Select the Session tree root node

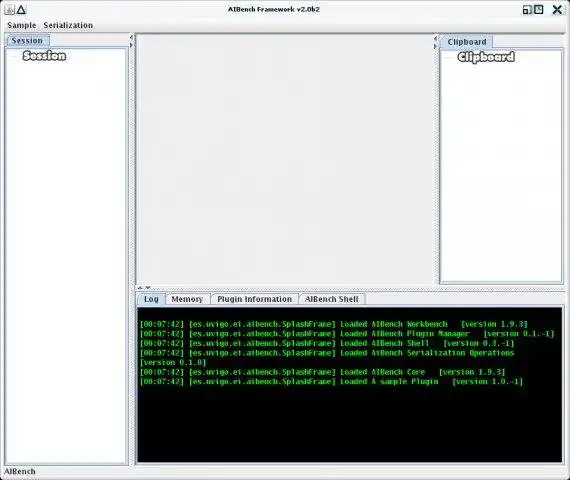tap(44, 56)
